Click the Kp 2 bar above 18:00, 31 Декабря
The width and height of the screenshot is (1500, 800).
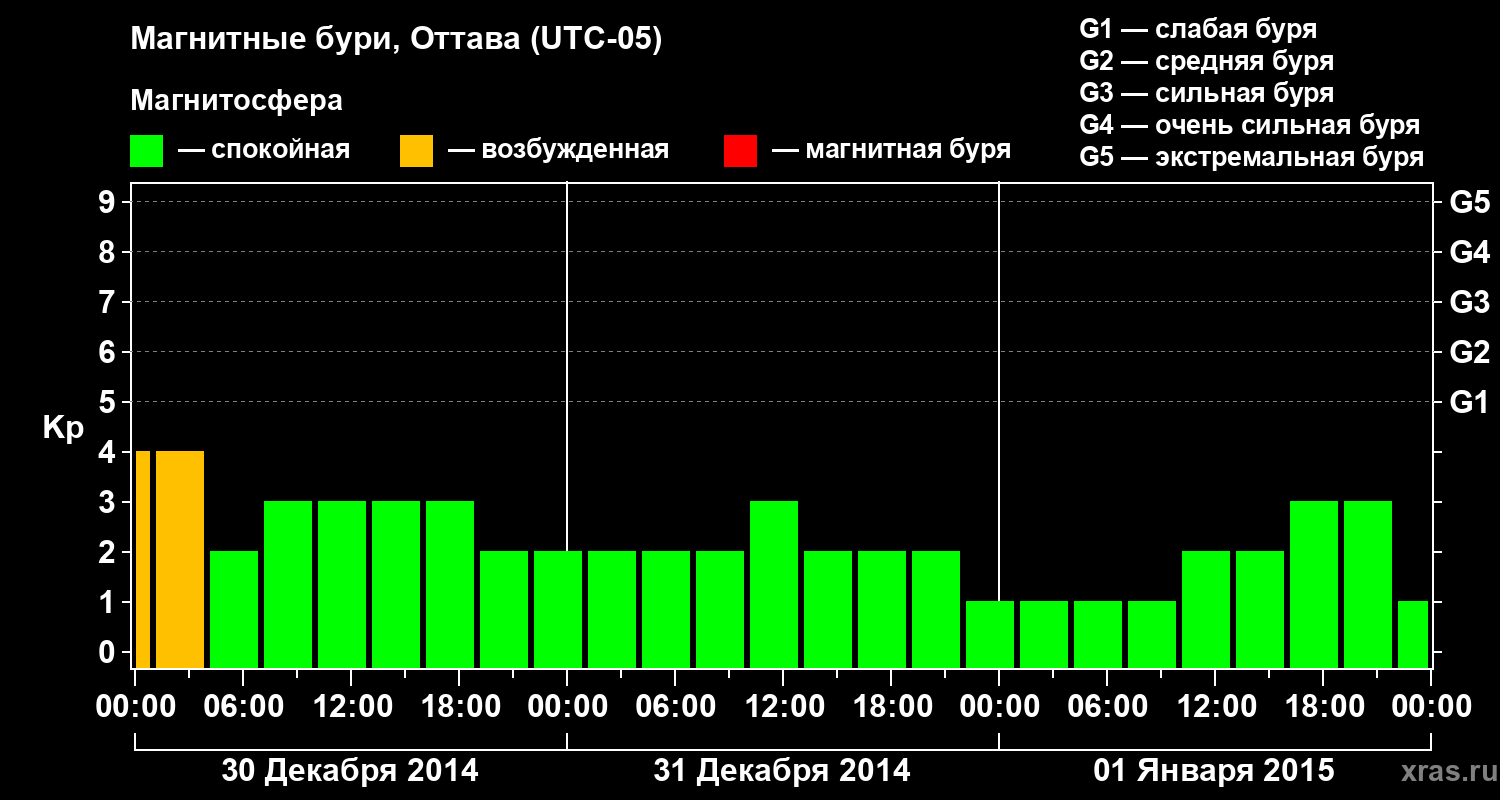[882, 610]
